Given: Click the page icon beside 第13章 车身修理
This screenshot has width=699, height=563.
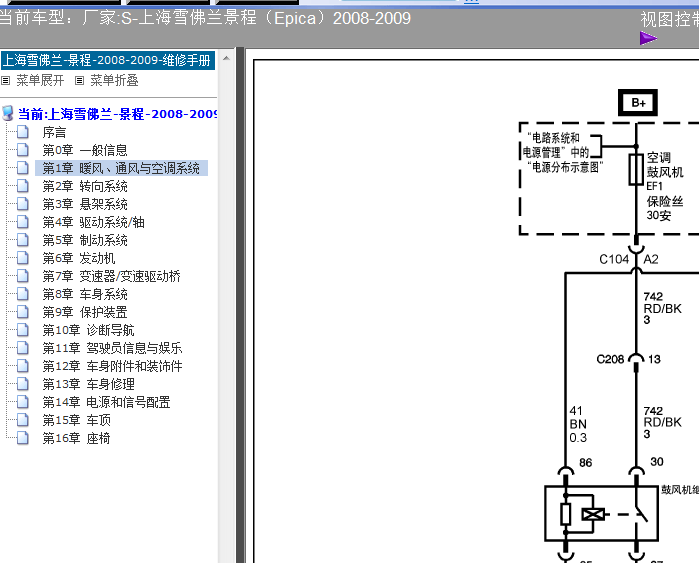Looking at the screenshot, I should click(23, 384).
